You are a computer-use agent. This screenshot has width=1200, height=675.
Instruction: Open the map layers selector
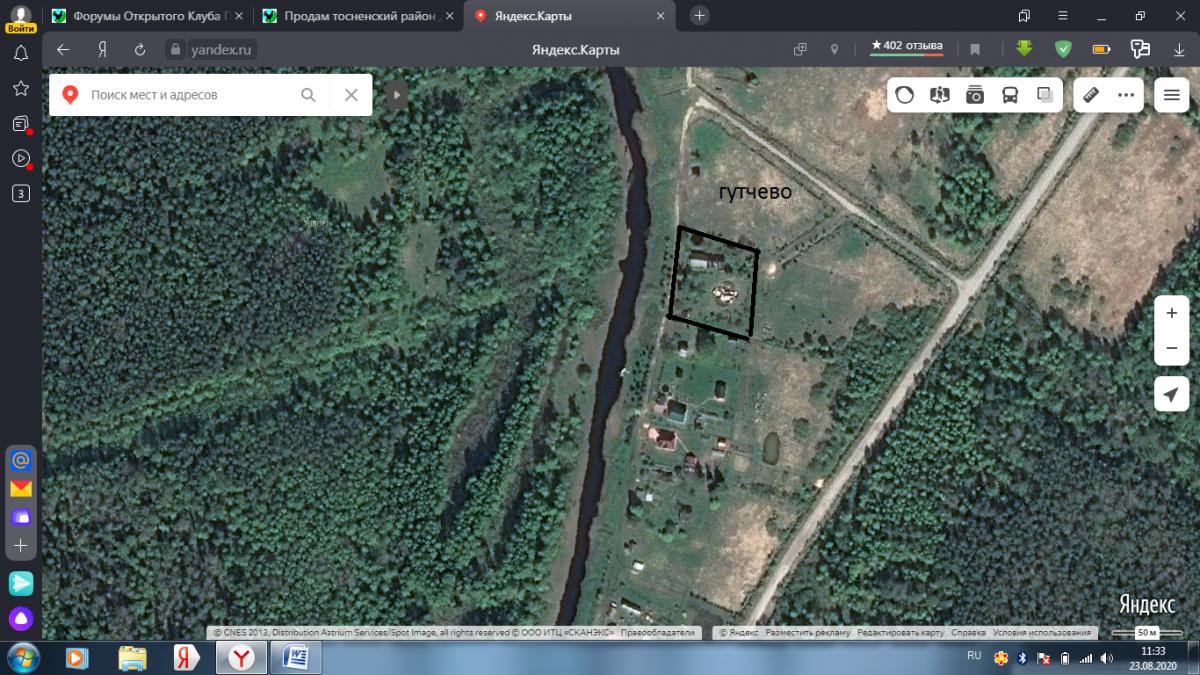coord(1045,95)
